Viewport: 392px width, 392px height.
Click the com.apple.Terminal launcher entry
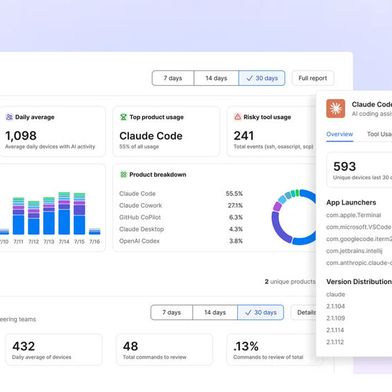click(353, 215)
